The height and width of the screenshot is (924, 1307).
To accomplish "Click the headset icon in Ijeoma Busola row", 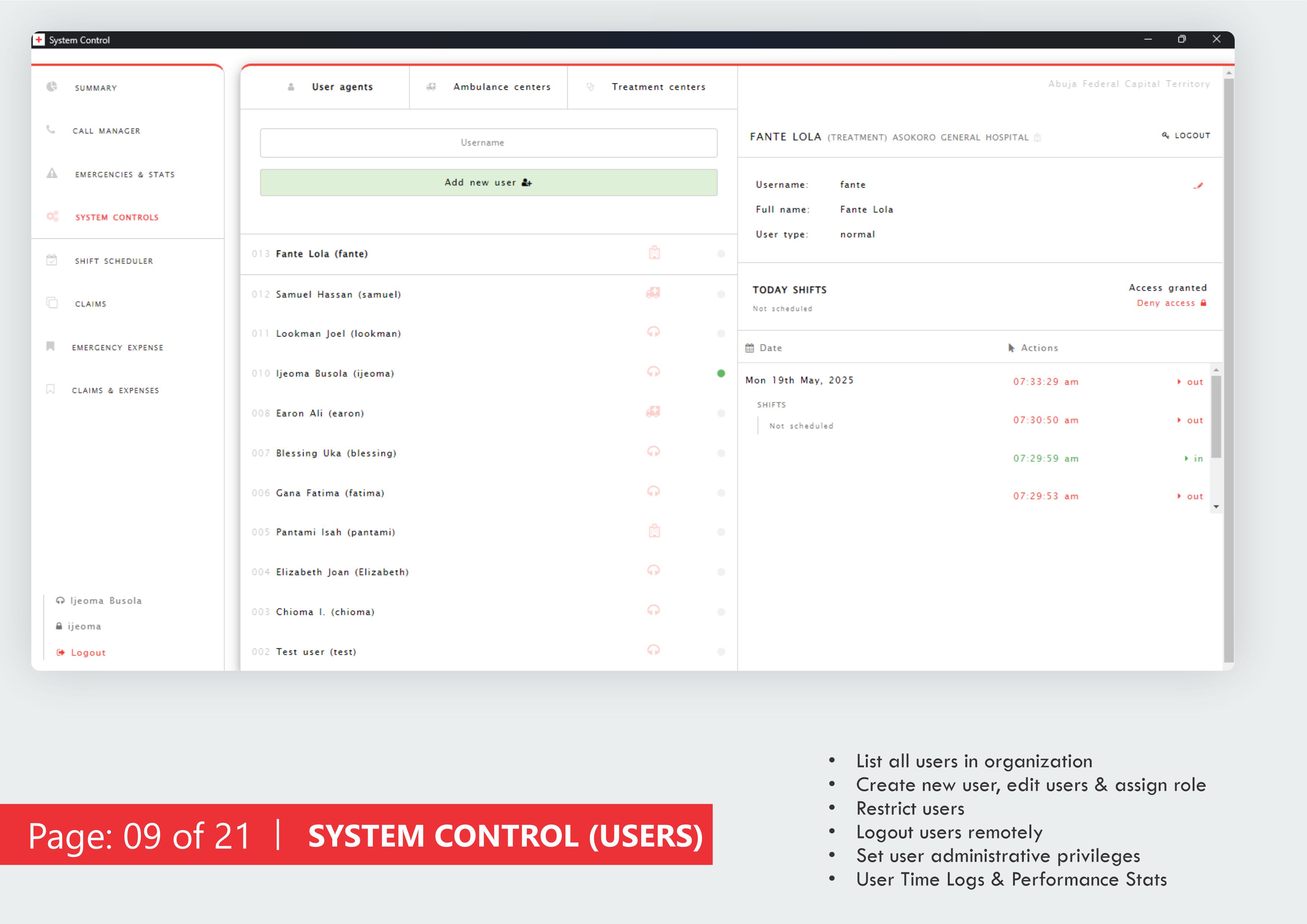I will (x=653, y=372).
